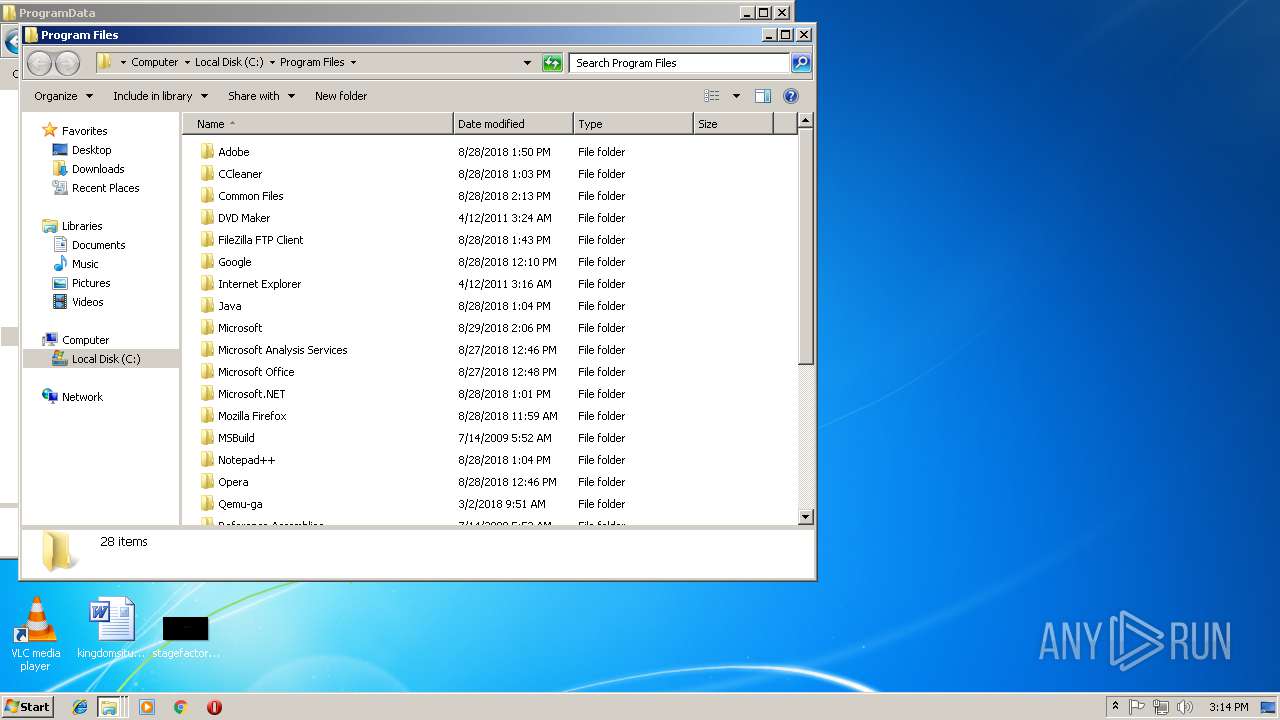
Task: Click the Forward navigation arrow button
Action: tap(67, 63)
